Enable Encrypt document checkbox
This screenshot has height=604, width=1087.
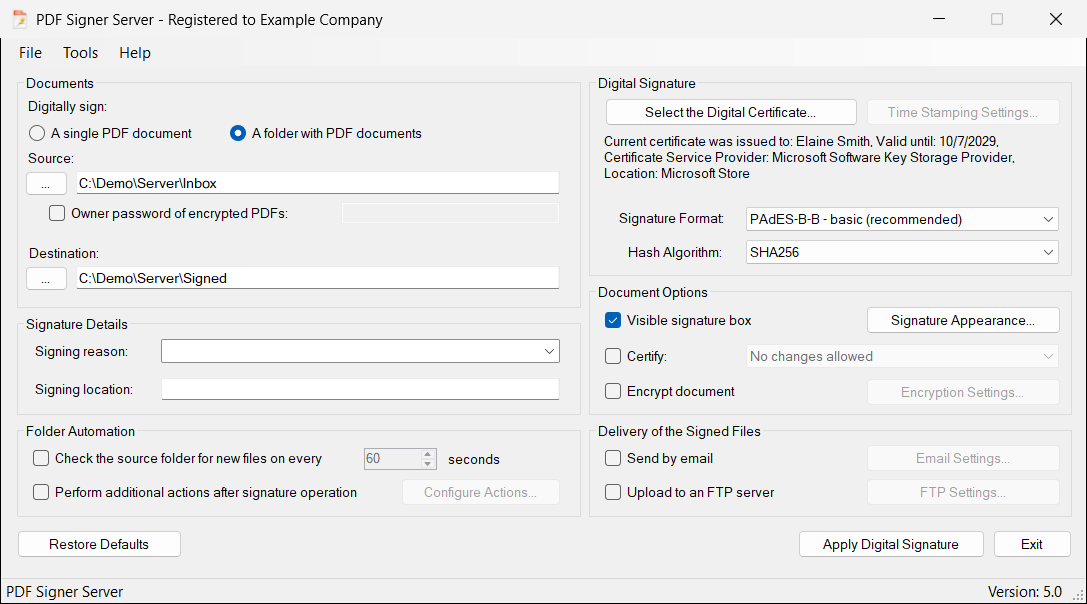coord(613,391)
